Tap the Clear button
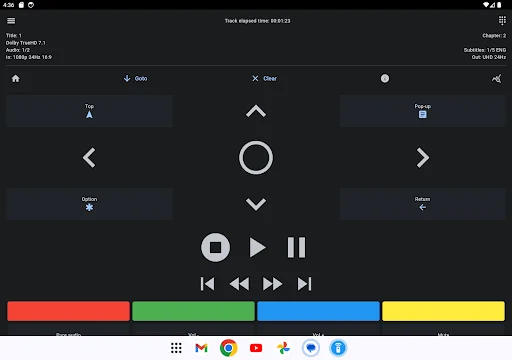Image resolution: width=512 pixels, height=360 pixels. [264, 79]
